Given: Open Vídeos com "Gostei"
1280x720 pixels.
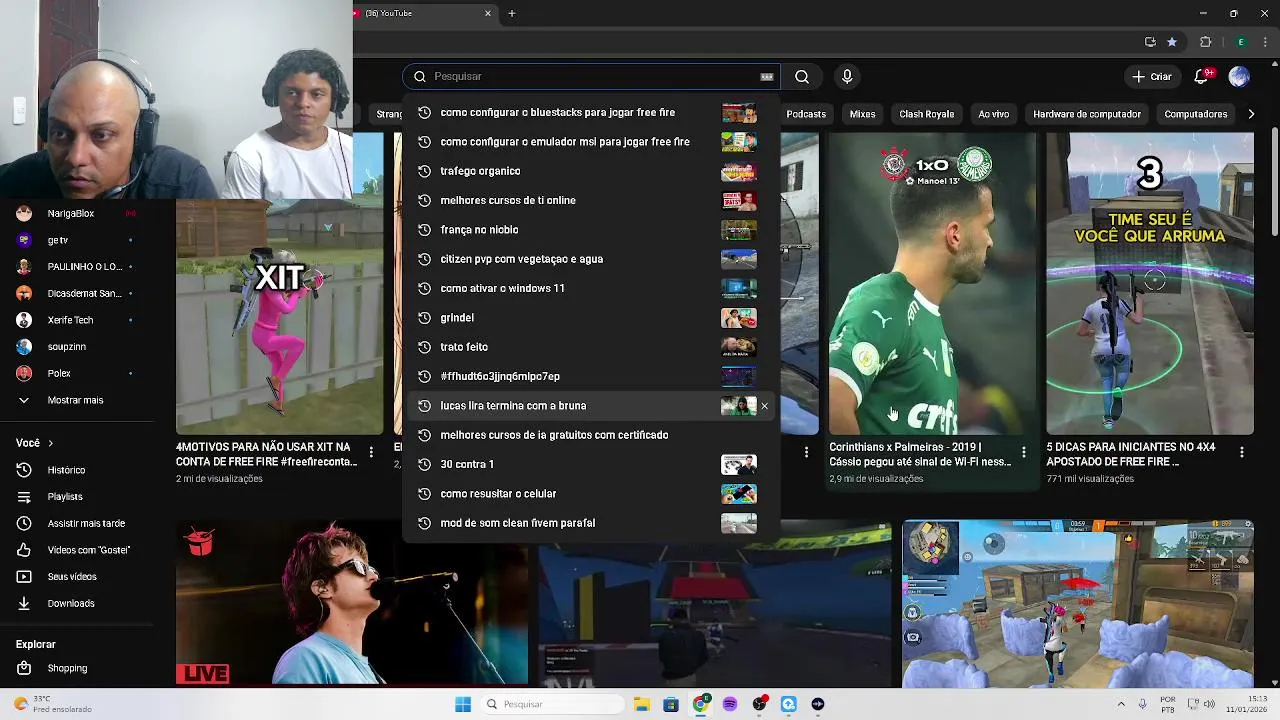Looking at the screenshot, I should coord(88,550).
